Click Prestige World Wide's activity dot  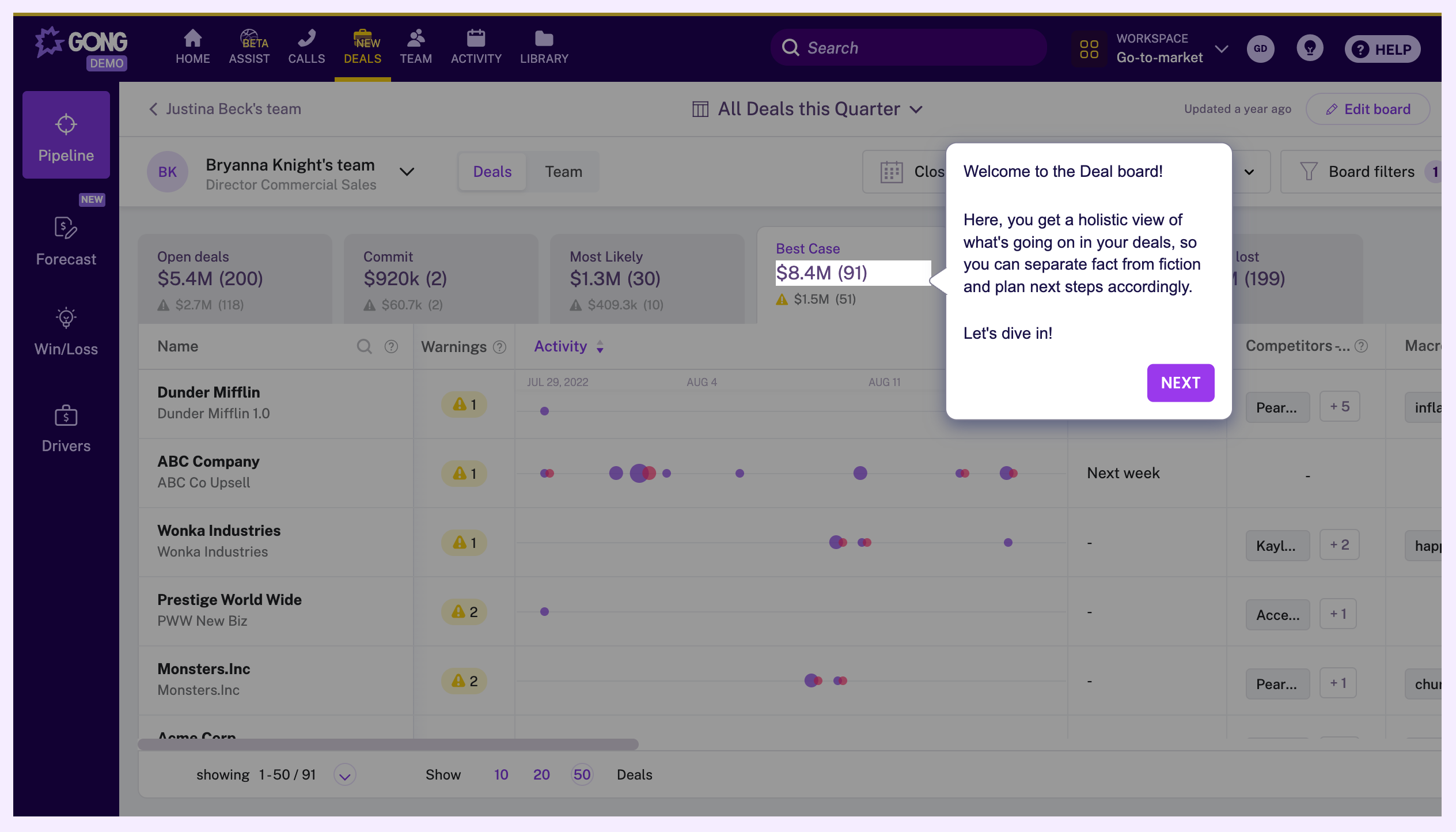click(x=544, y=612)
